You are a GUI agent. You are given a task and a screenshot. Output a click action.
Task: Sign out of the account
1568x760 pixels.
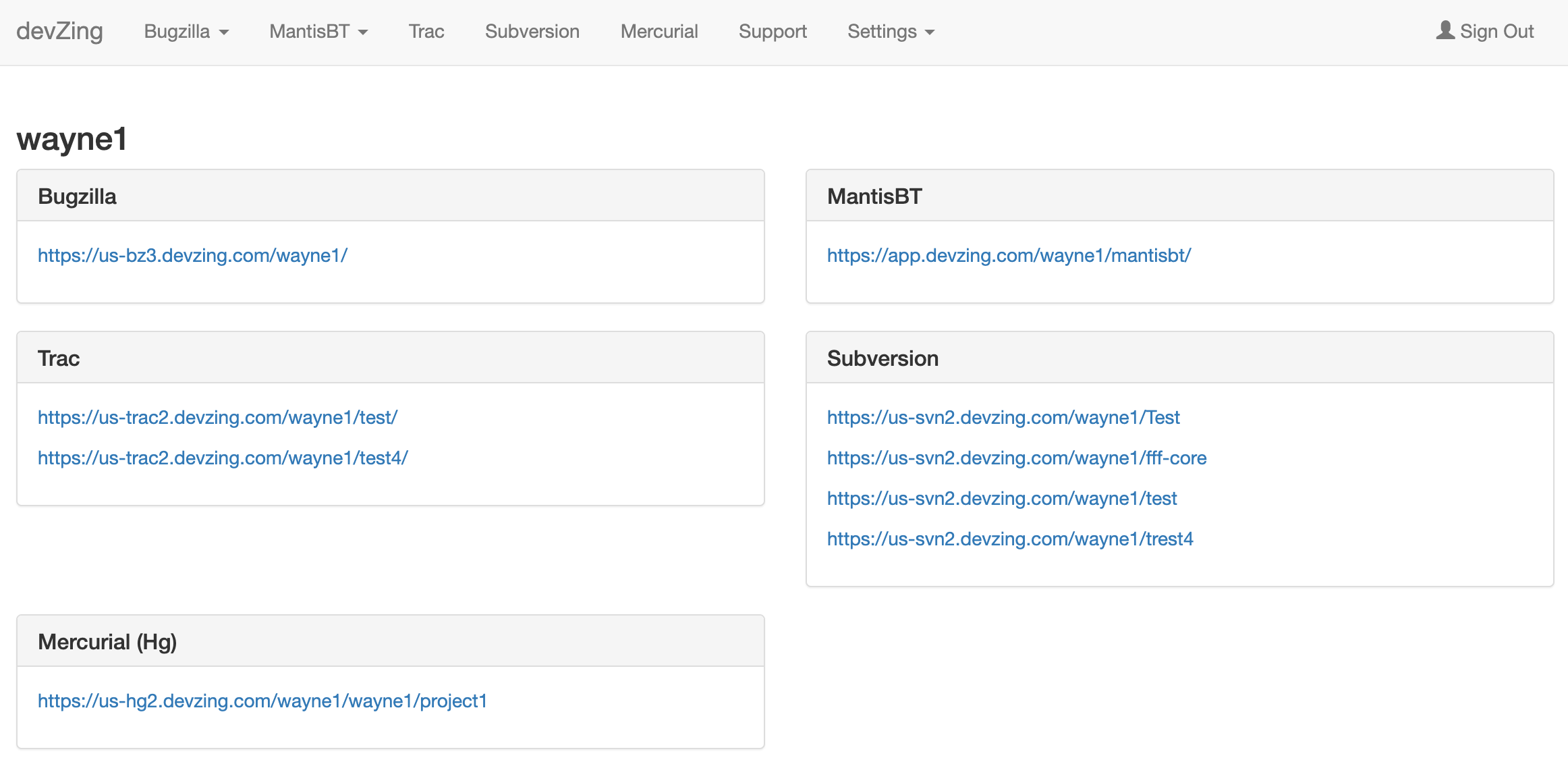click(x=1496, y=32)
